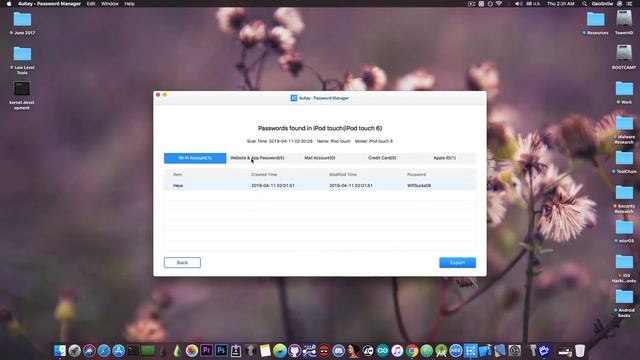640x360 pixels.
Task: Switch to the Apple ID tab
Action: [x=444, y=158]
